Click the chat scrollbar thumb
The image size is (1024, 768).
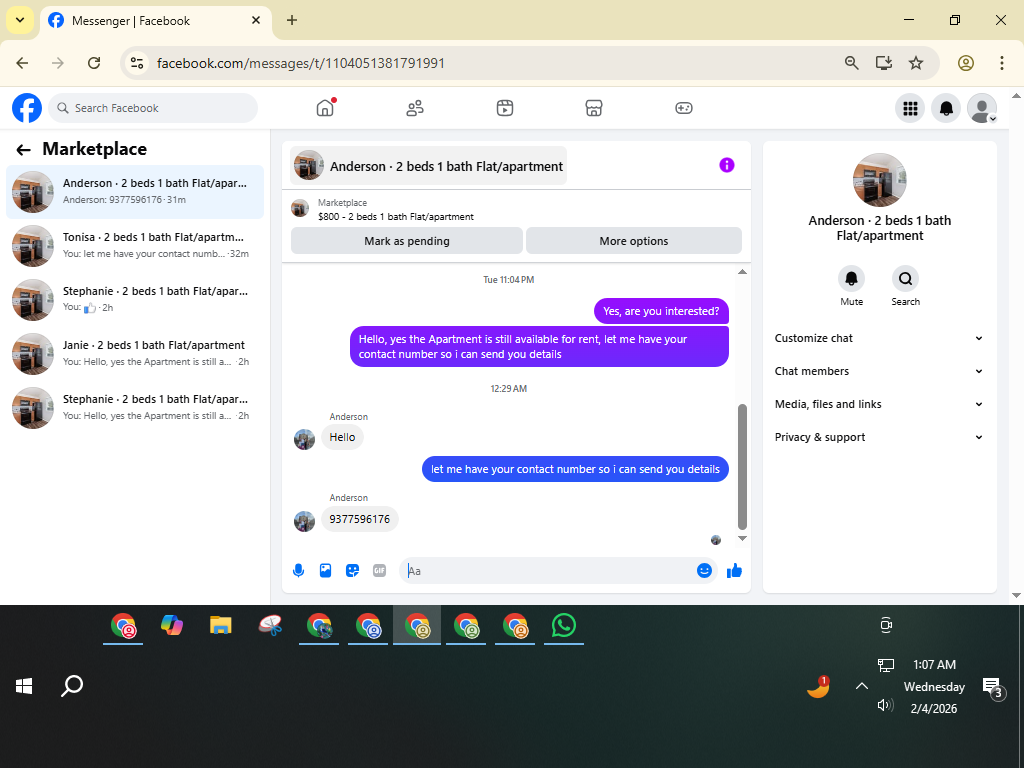coord(742,466)
